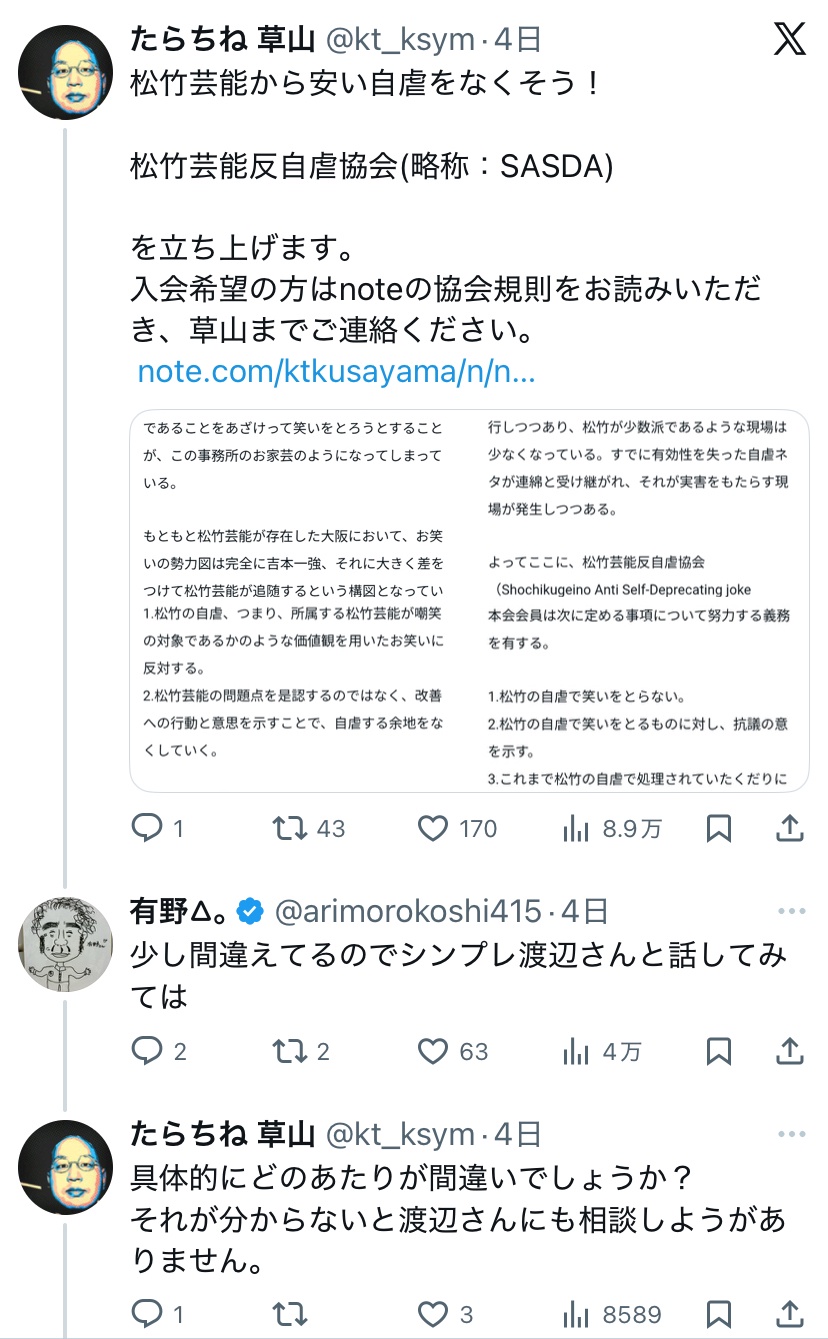Repost the SASDA announcement tweet
828x1339 pixels.
[291, 828]
